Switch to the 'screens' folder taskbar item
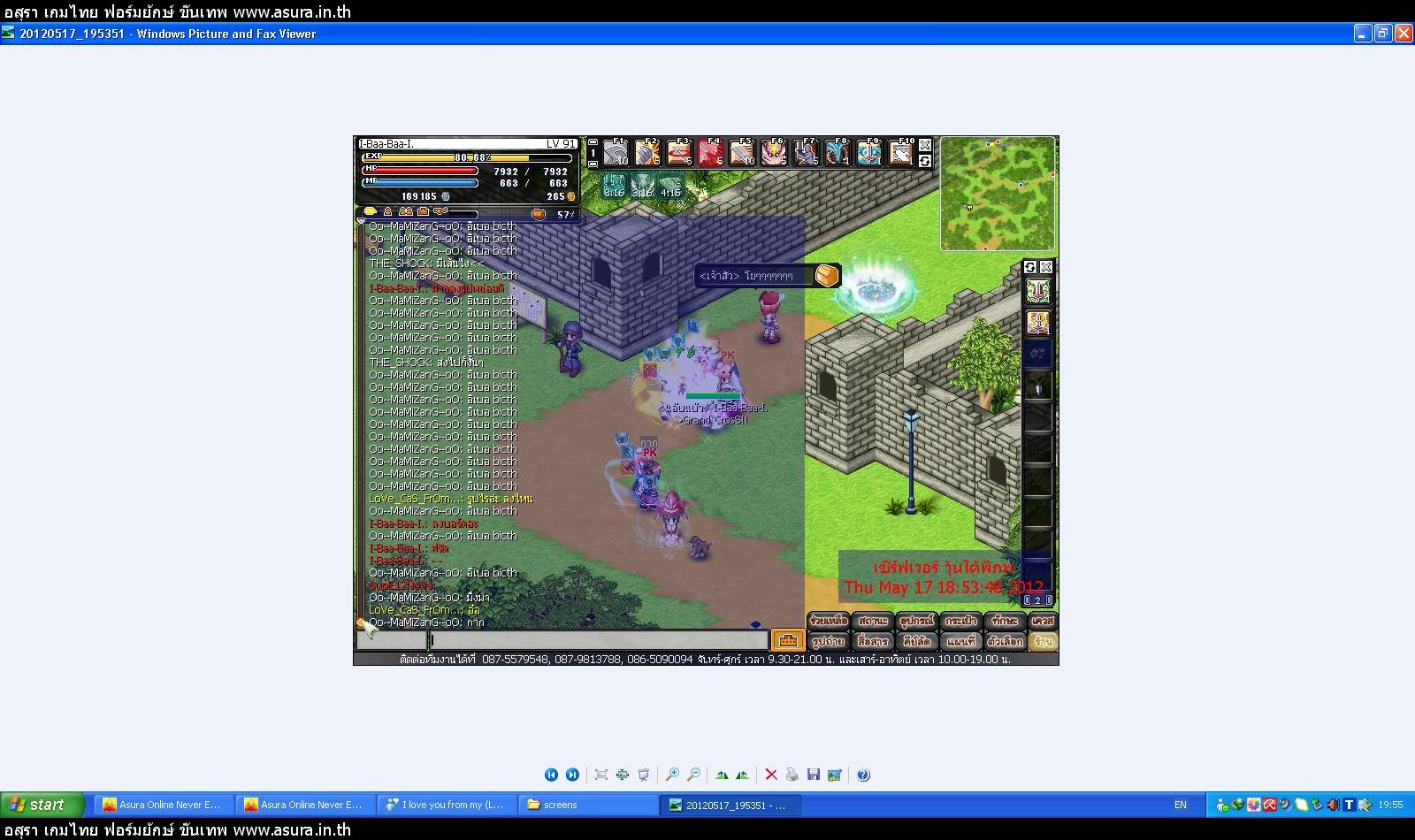This screenshot has height=840, width=1415. [x=587, y=805]
